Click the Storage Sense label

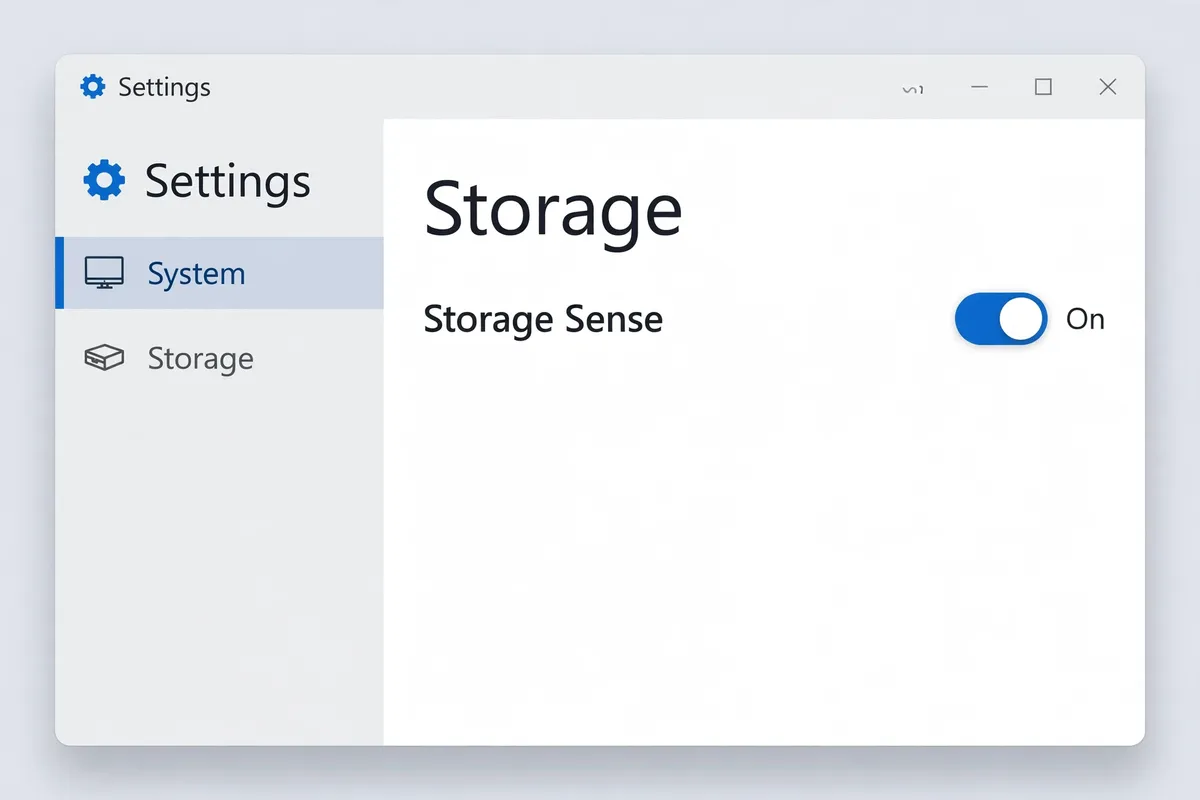click(x=543, y=320)
